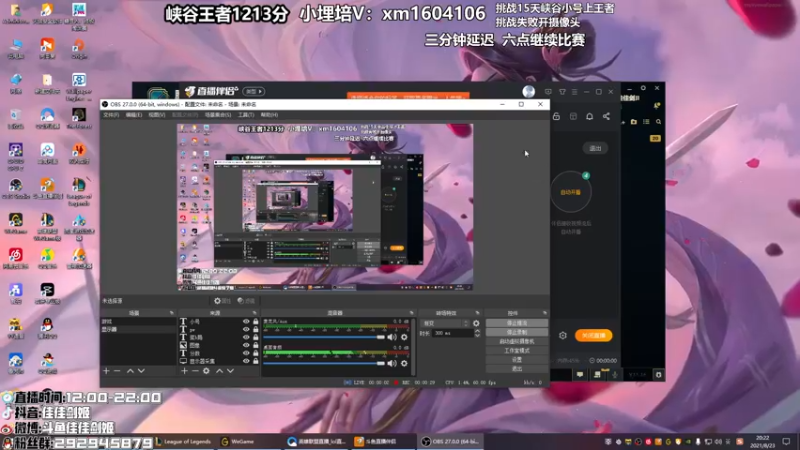Screen dimensions: 800x450
Task: Move scene down in Scenes list
Action: (141, 371)
